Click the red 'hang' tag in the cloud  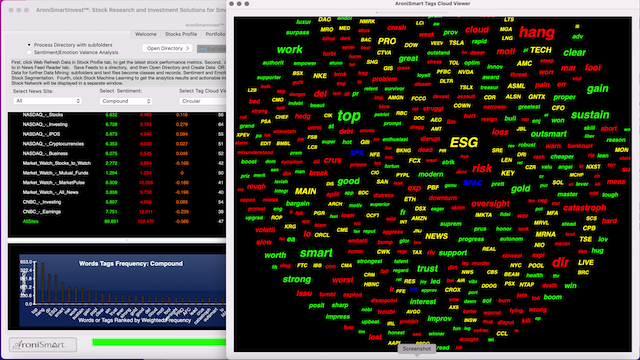[x=537, y=32]
